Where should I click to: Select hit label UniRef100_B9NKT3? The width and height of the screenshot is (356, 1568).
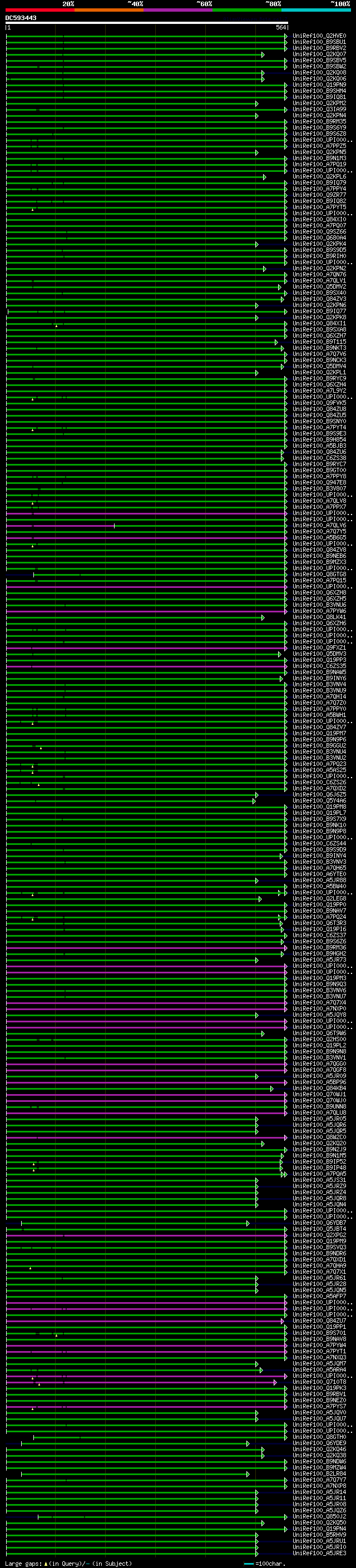click(319, 348)
